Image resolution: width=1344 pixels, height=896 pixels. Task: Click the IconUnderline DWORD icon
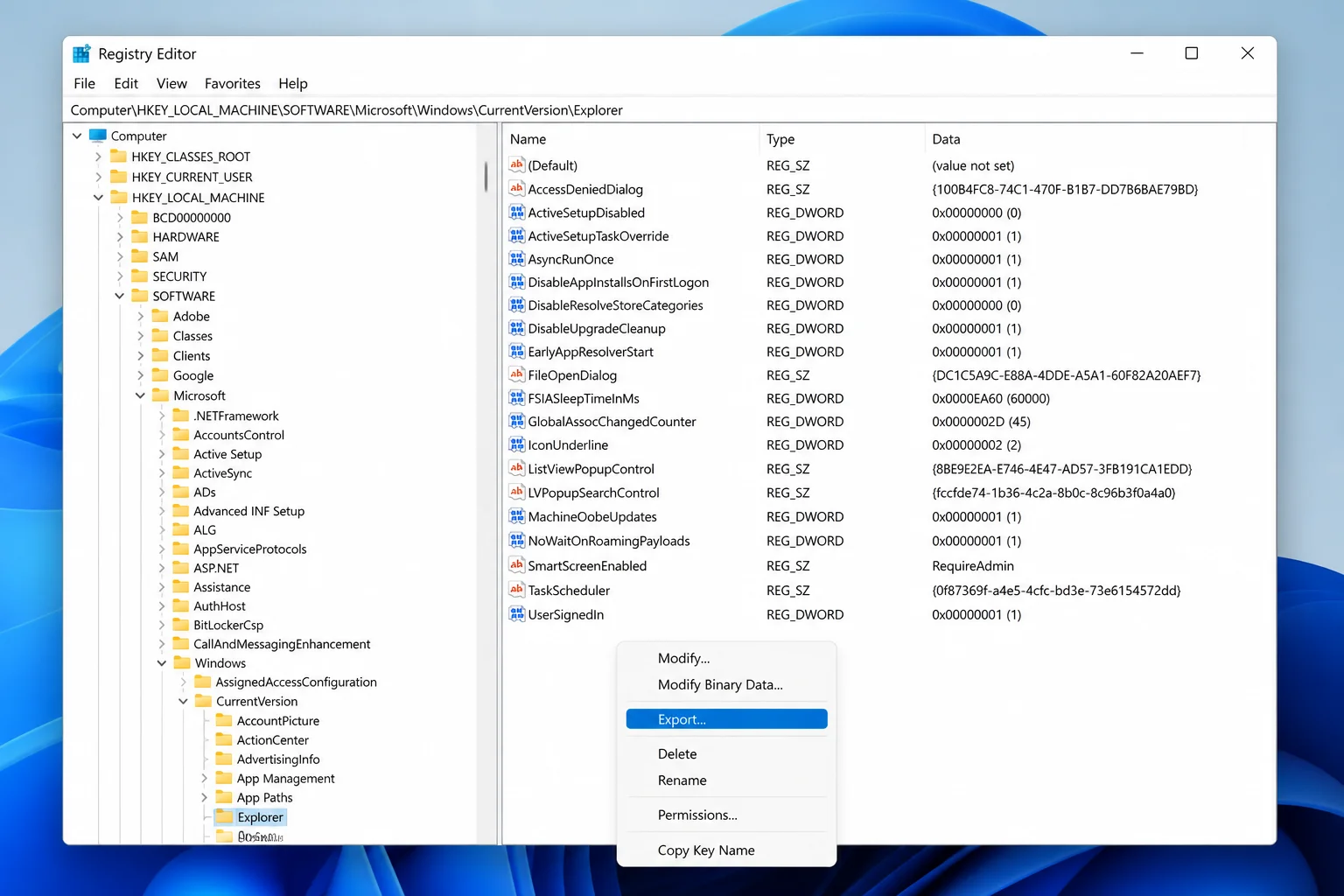tap(516, 444)
